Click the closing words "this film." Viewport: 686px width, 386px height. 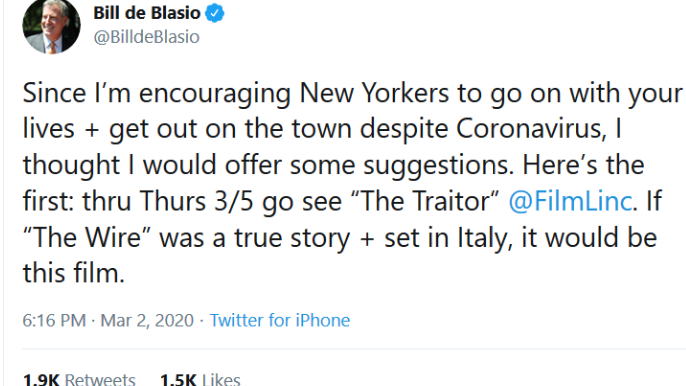[74, 274]
